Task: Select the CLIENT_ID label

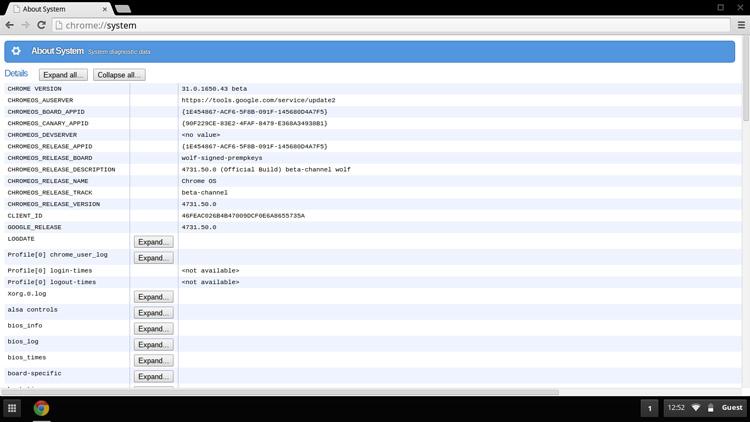Action: (x=25, y=216)
